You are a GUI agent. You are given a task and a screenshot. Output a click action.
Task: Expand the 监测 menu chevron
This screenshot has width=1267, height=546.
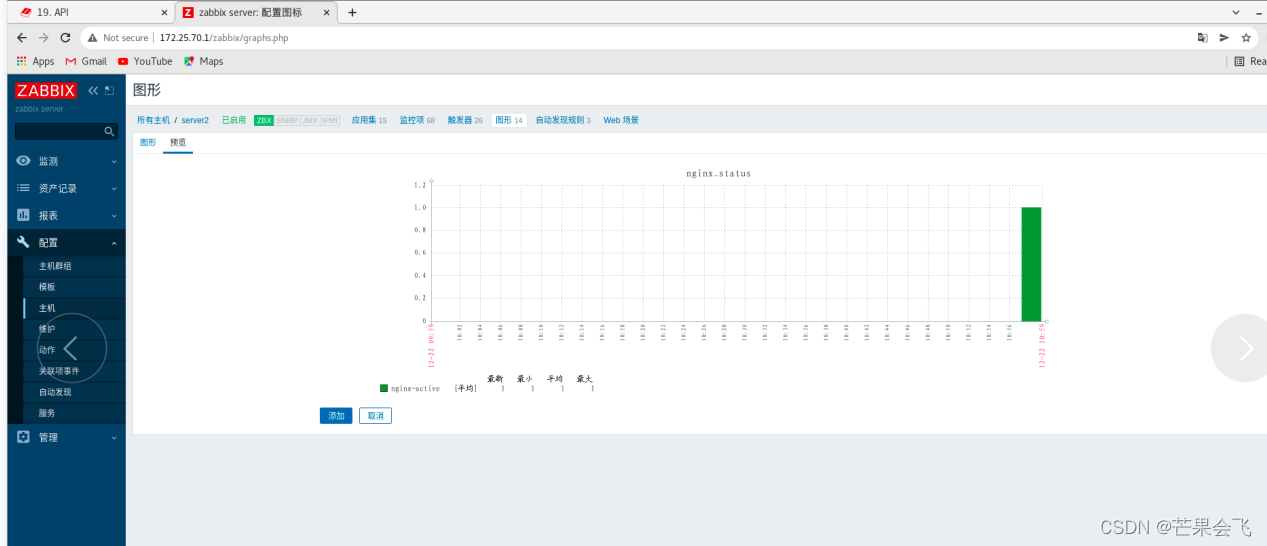[x=114, y=161]
